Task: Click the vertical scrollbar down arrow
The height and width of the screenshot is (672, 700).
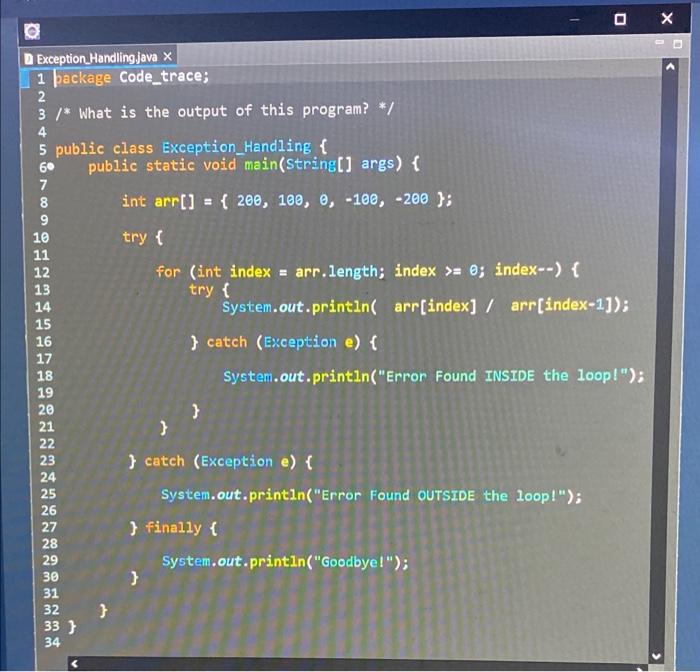Action: [x=656, y=656]
